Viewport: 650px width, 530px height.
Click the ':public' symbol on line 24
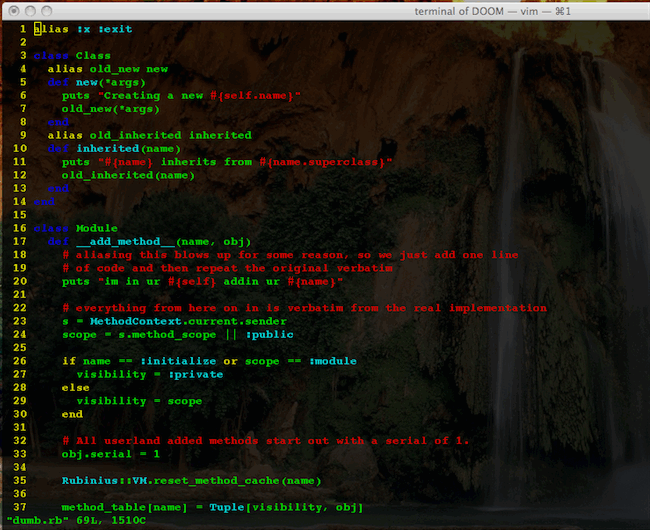269,334
